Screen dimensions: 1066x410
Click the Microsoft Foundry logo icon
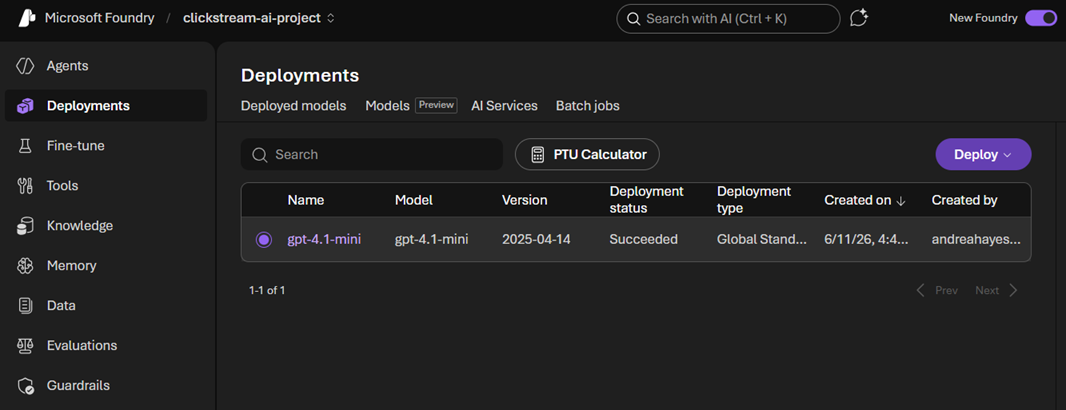[x=25, y=18]
